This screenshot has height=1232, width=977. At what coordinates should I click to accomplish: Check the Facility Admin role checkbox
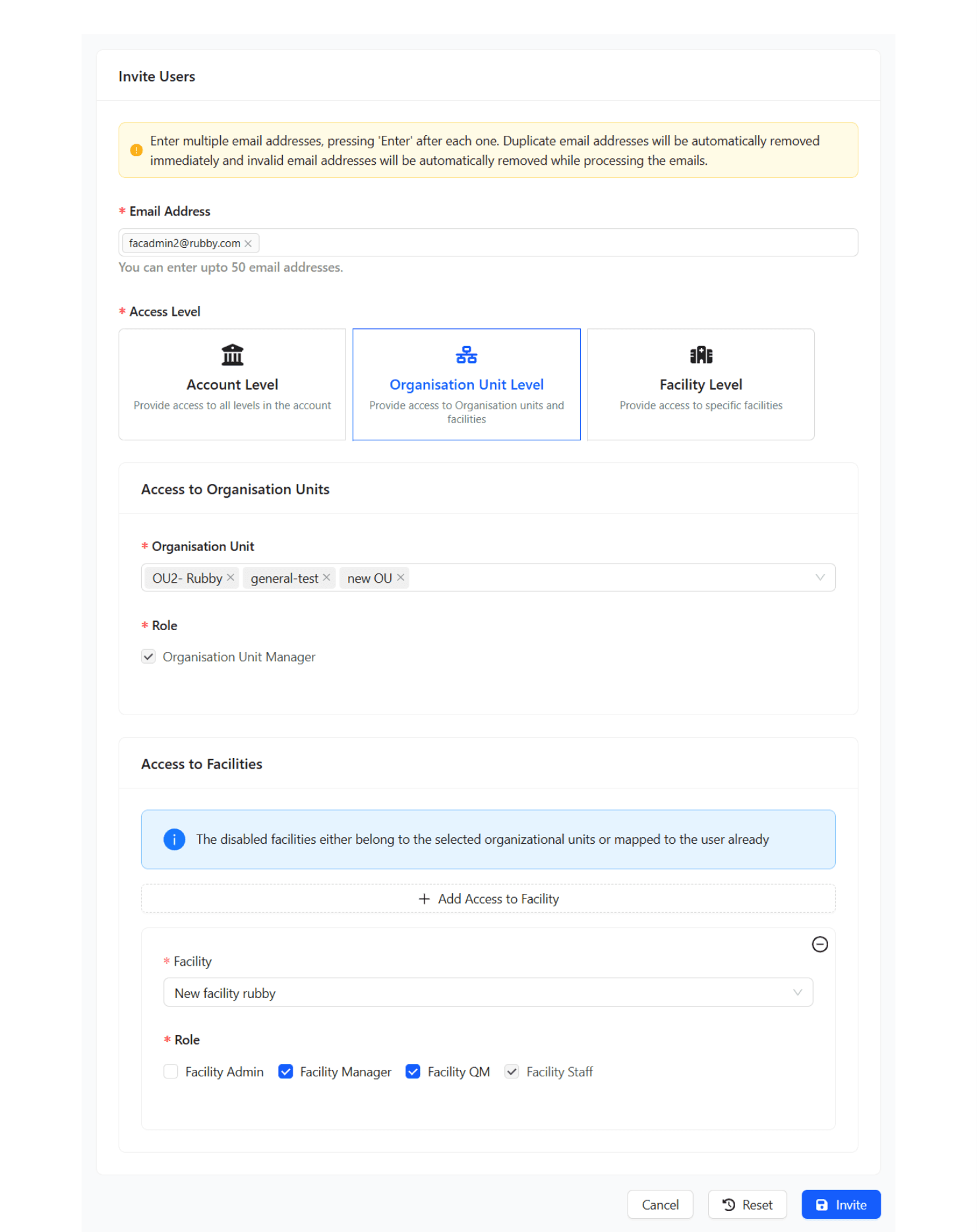(x=171, y=1071)
